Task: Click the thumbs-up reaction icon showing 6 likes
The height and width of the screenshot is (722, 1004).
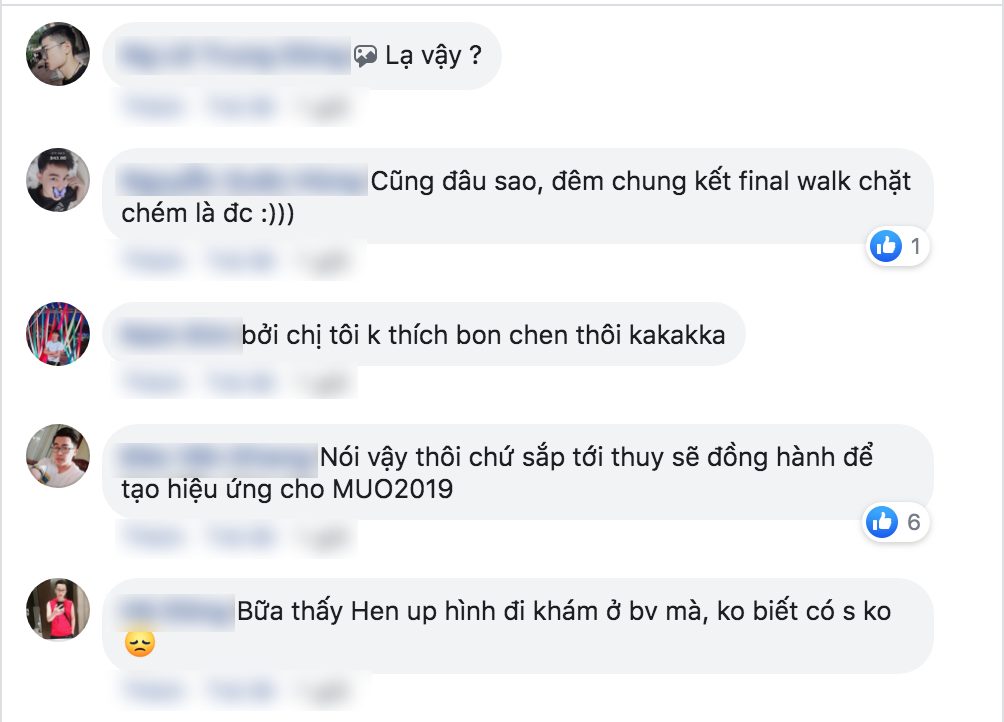Action: (x=882, y=522)
